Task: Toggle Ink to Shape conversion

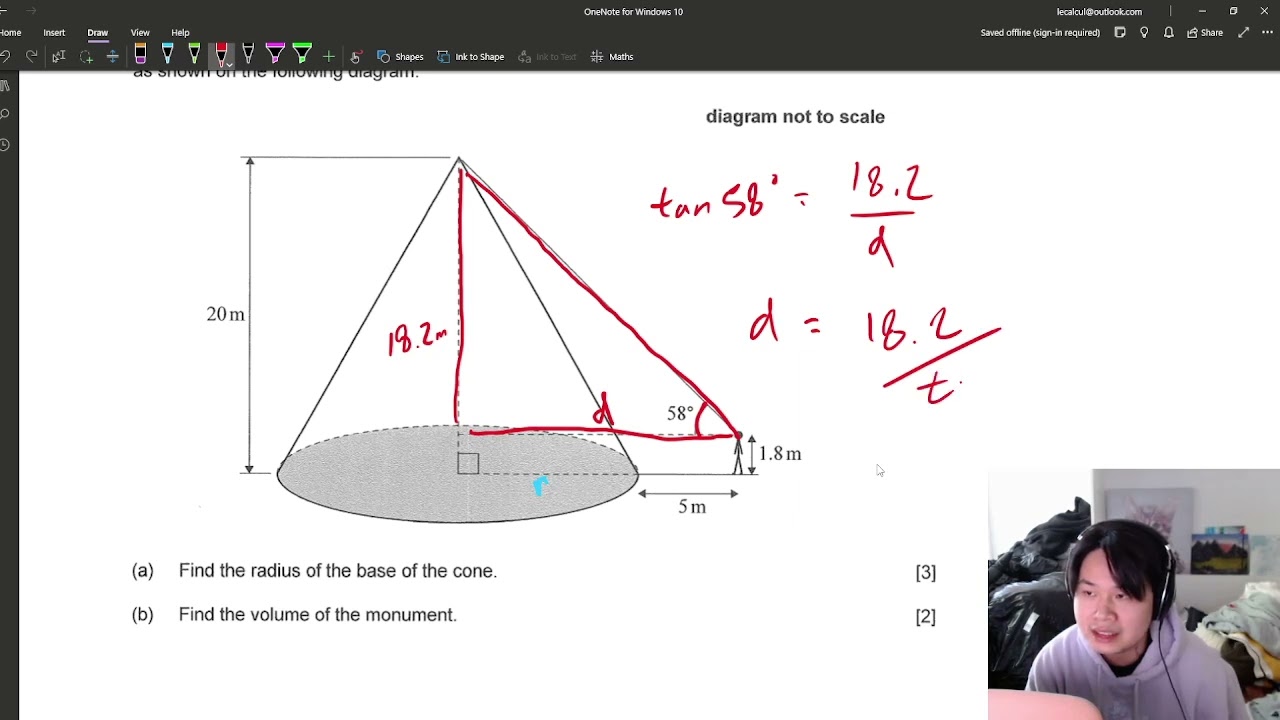Action: (470, 57)
